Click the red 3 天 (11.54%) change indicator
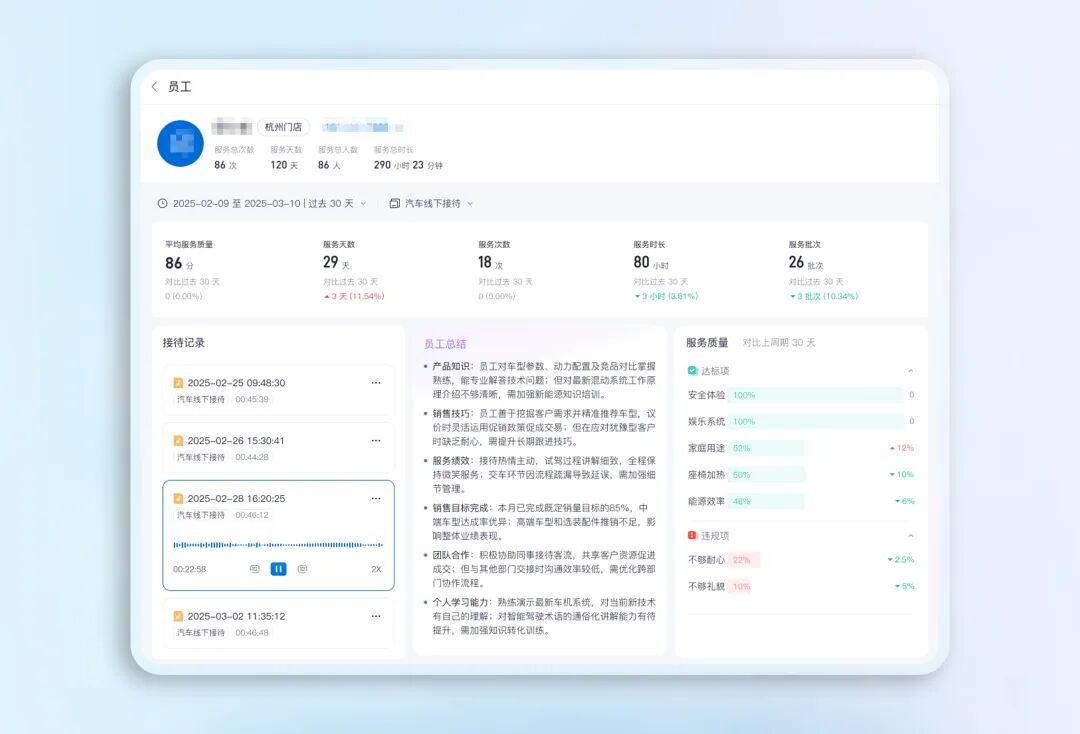The width and height of the screenshot is (1080, 734). tap(354, 297)
